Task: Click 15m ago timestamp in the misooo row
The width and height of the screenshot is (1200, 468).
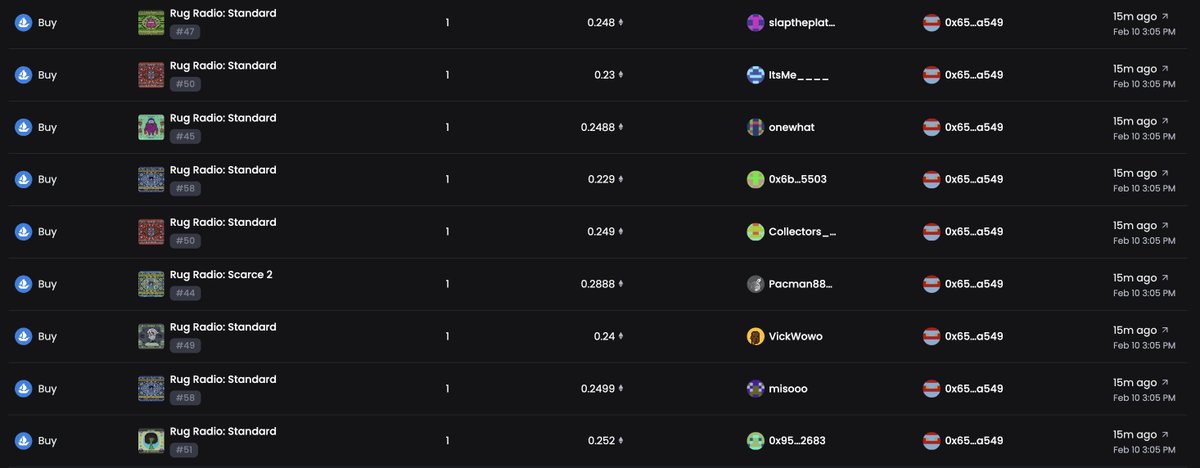Action: coord(1135,382)
